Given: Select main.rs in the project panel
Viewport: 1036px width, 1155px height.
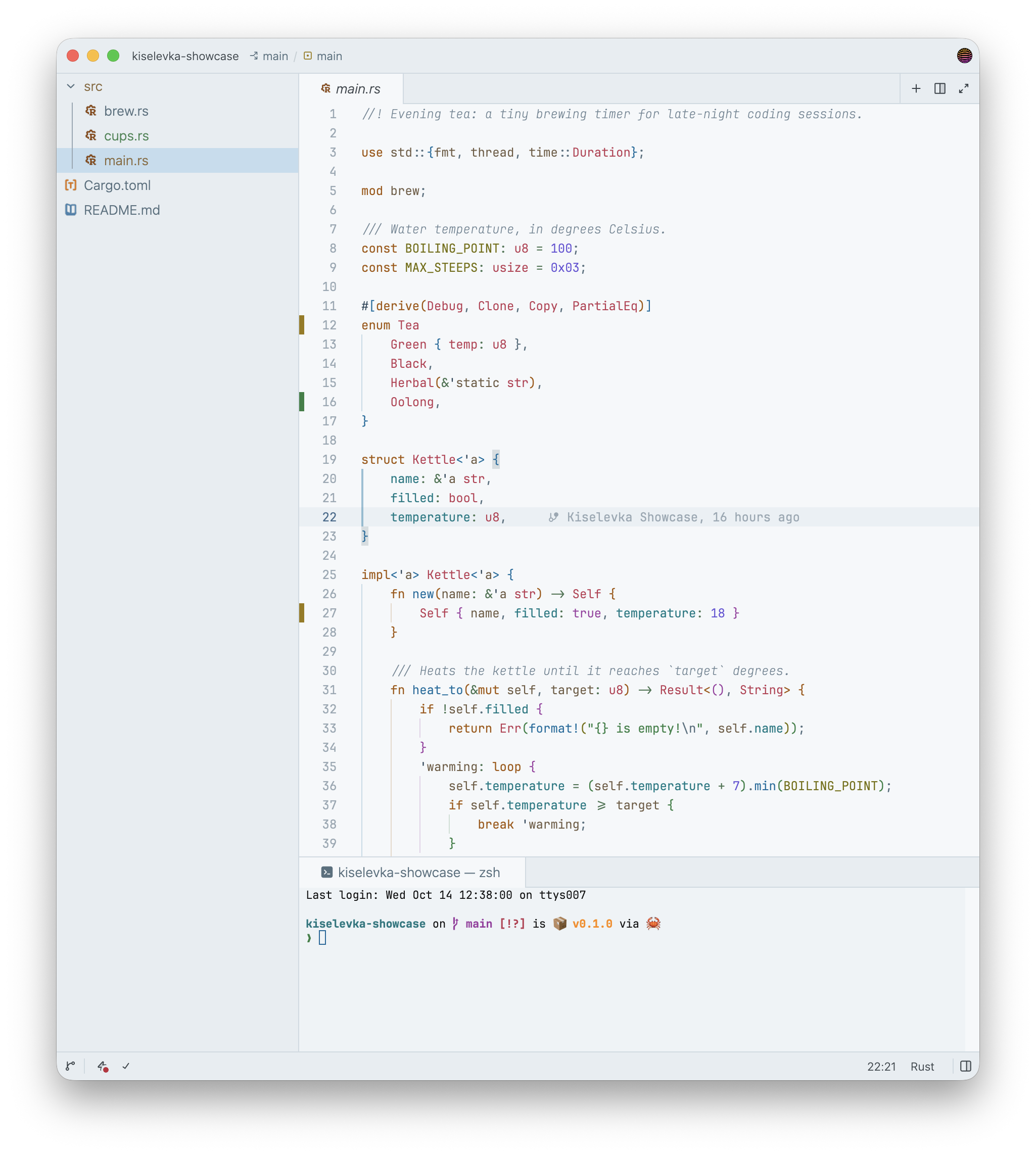Looking at the screenshot, I should point(177,161).
